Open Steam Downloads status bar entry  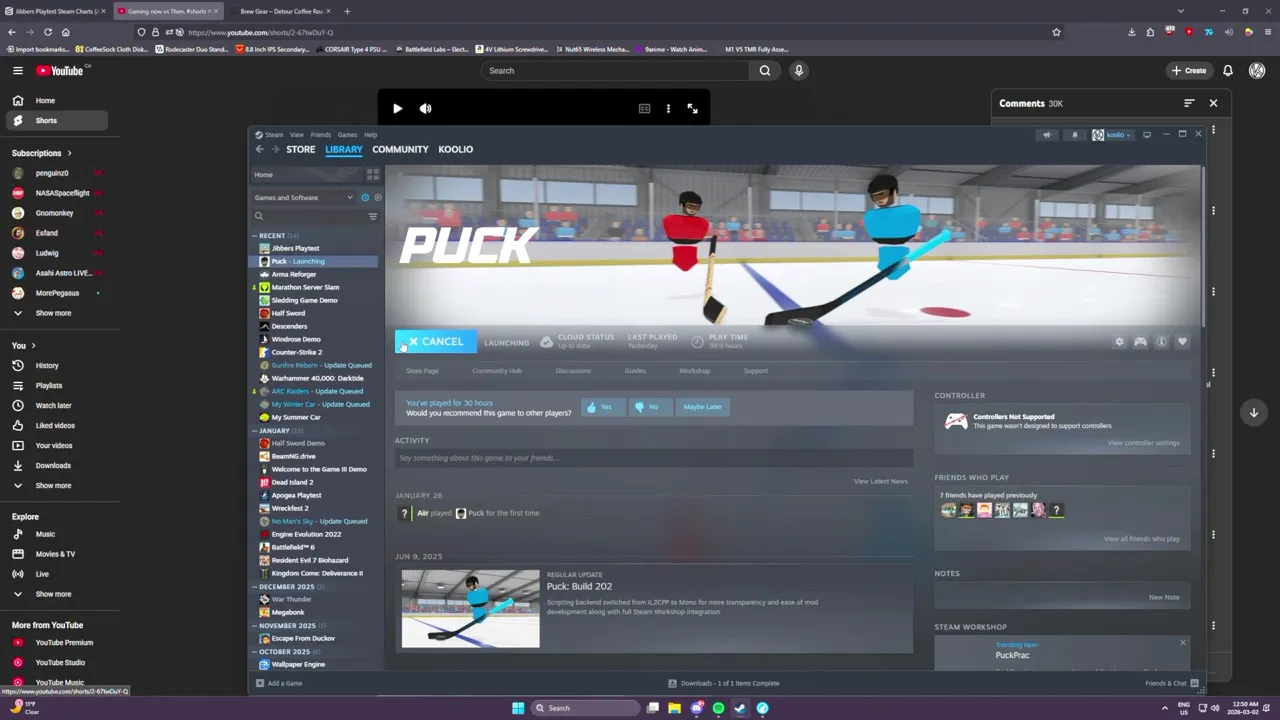(x=724, y=683)
